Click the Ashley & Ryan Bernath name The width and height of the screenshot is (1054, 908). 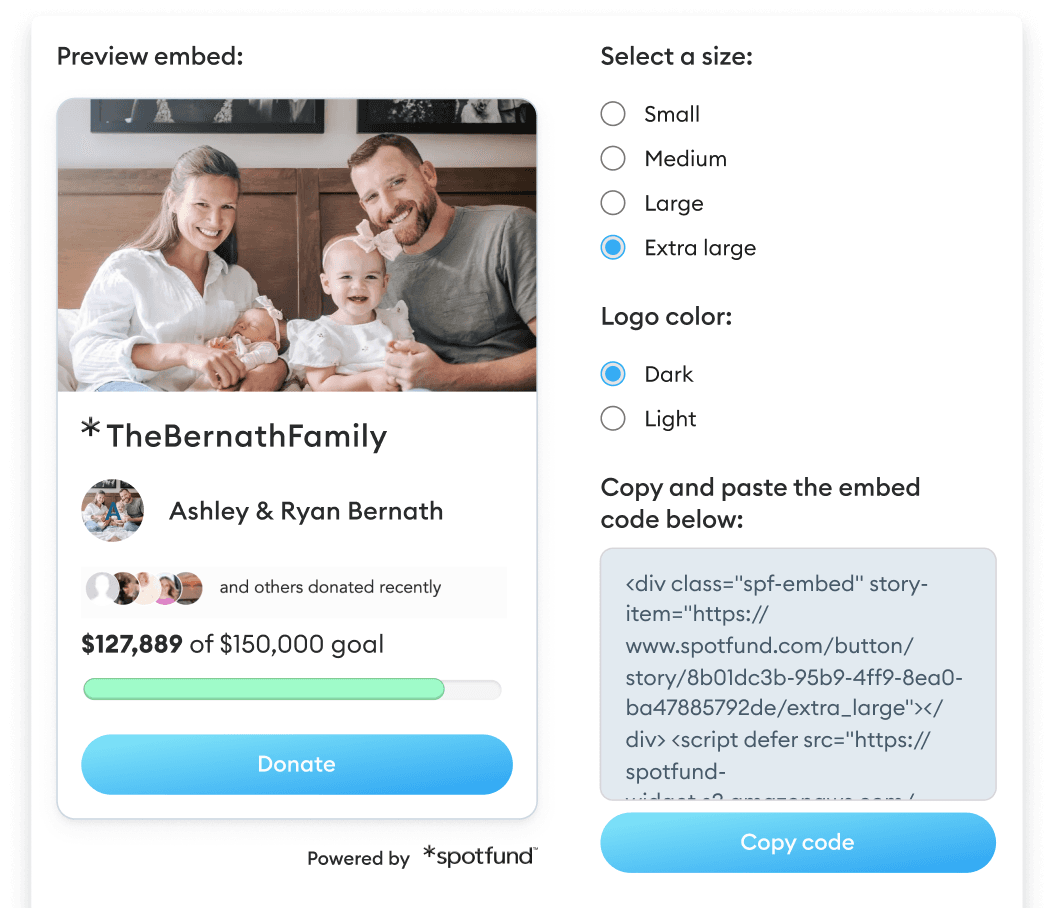[x=306, y=511]
